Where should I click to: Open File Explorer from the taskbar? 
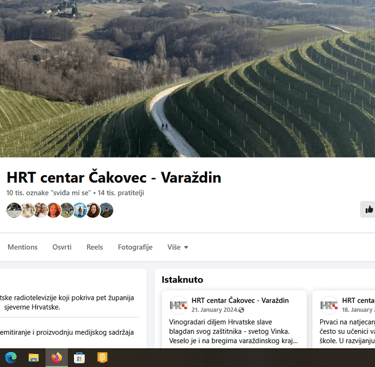(34, 358)
